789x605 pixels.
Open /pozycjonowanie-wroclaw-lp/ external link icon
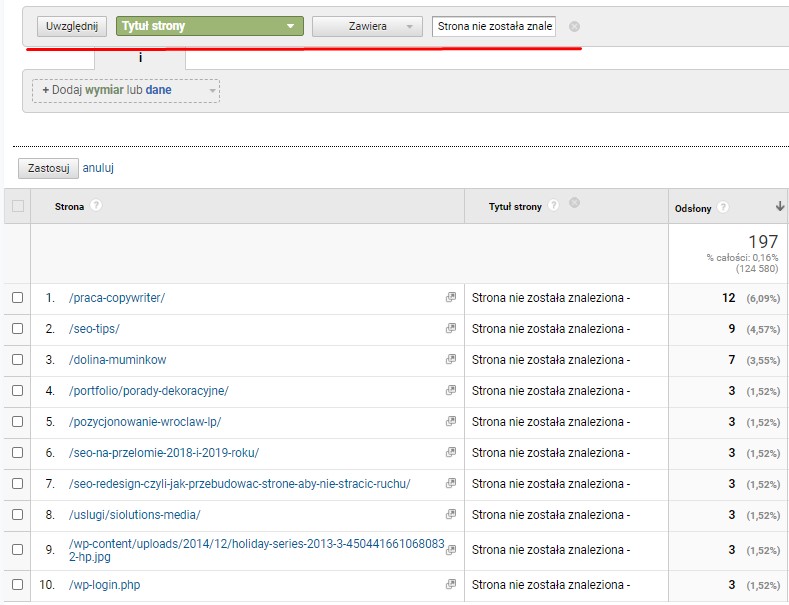451,421
